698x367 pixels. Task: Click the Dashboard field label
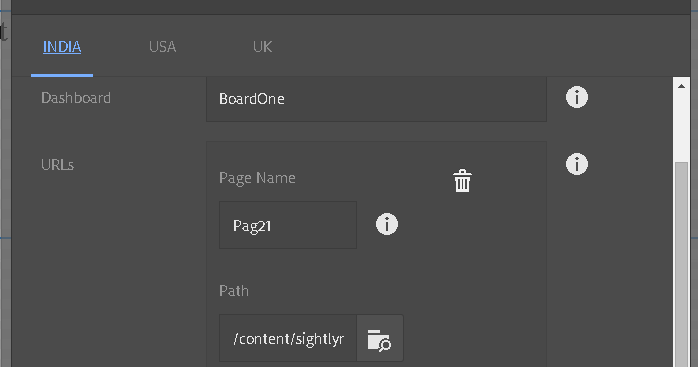coord(76,98)
